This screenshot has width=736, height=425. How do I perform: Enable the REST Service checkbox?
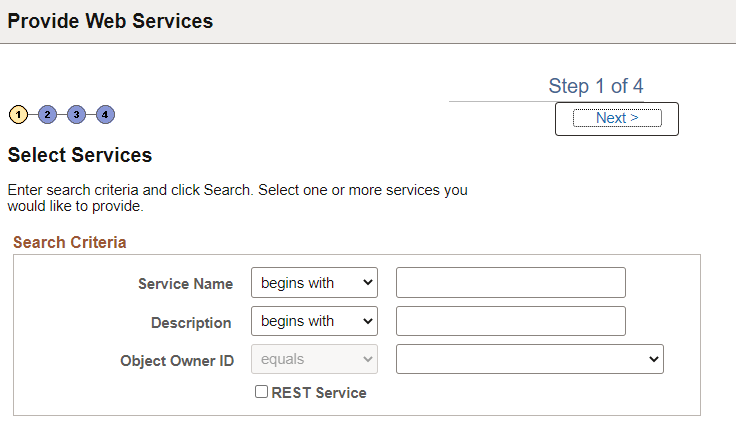(x=262, y=393)
